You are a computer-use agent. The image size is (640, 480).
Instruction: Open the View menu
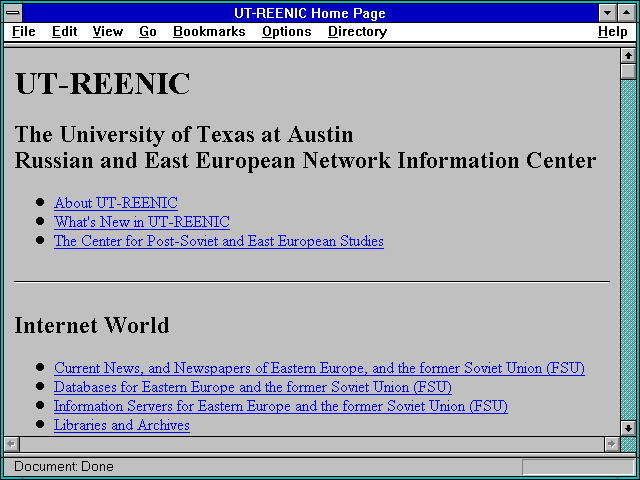(x=108, y=31)
